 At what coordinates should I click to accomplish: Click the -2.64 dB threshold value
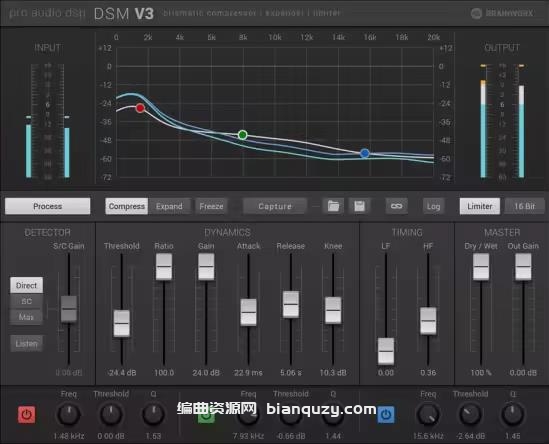[x=471, y=436]
